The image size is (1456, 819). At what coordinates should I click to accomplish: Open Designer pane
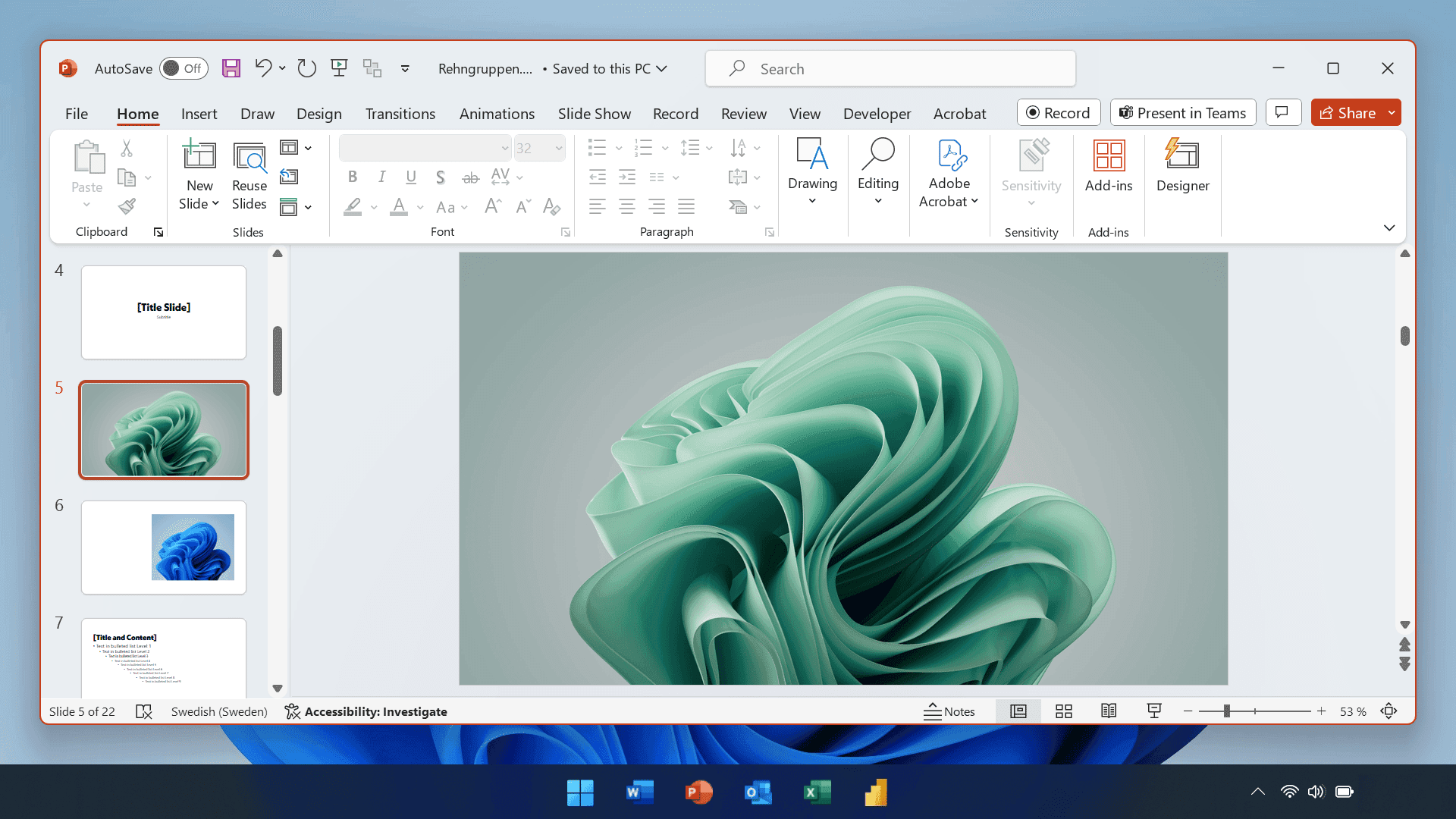(1182, 165)
